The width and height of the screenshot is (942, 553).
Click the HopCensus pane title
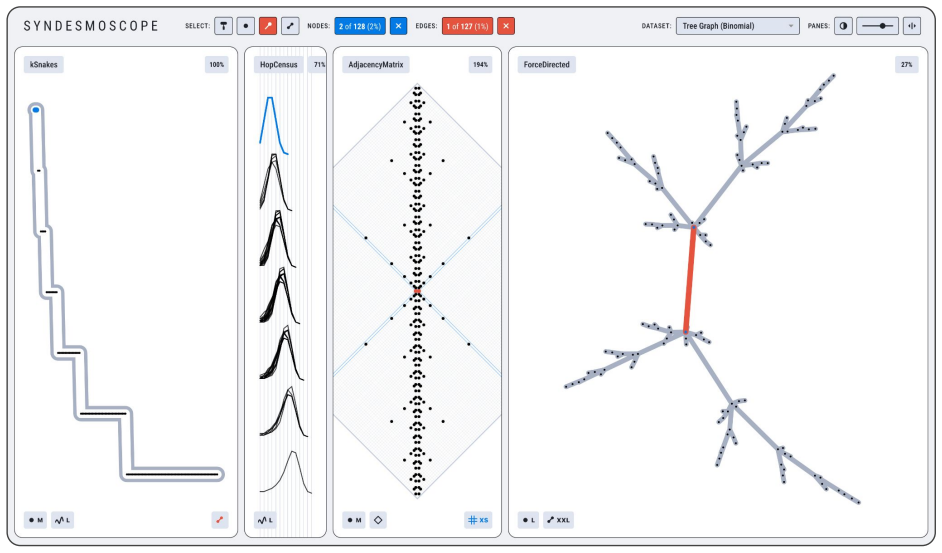tap(279, 64)
